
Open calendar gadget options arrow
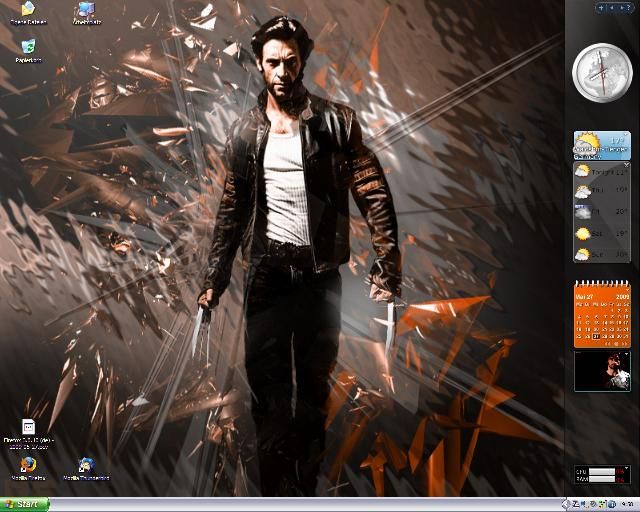tap(627, 290)
